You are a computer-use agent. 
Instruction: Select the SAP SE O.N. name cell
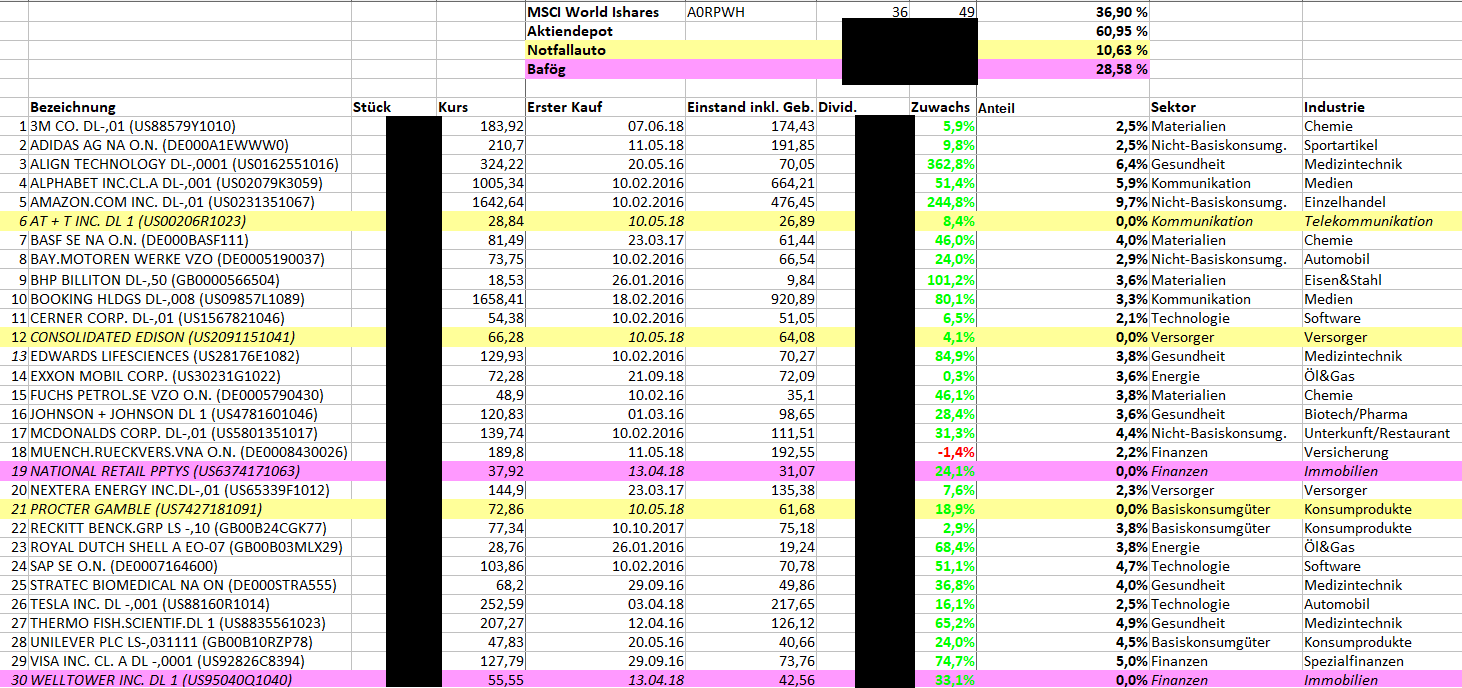pos(190,566)
